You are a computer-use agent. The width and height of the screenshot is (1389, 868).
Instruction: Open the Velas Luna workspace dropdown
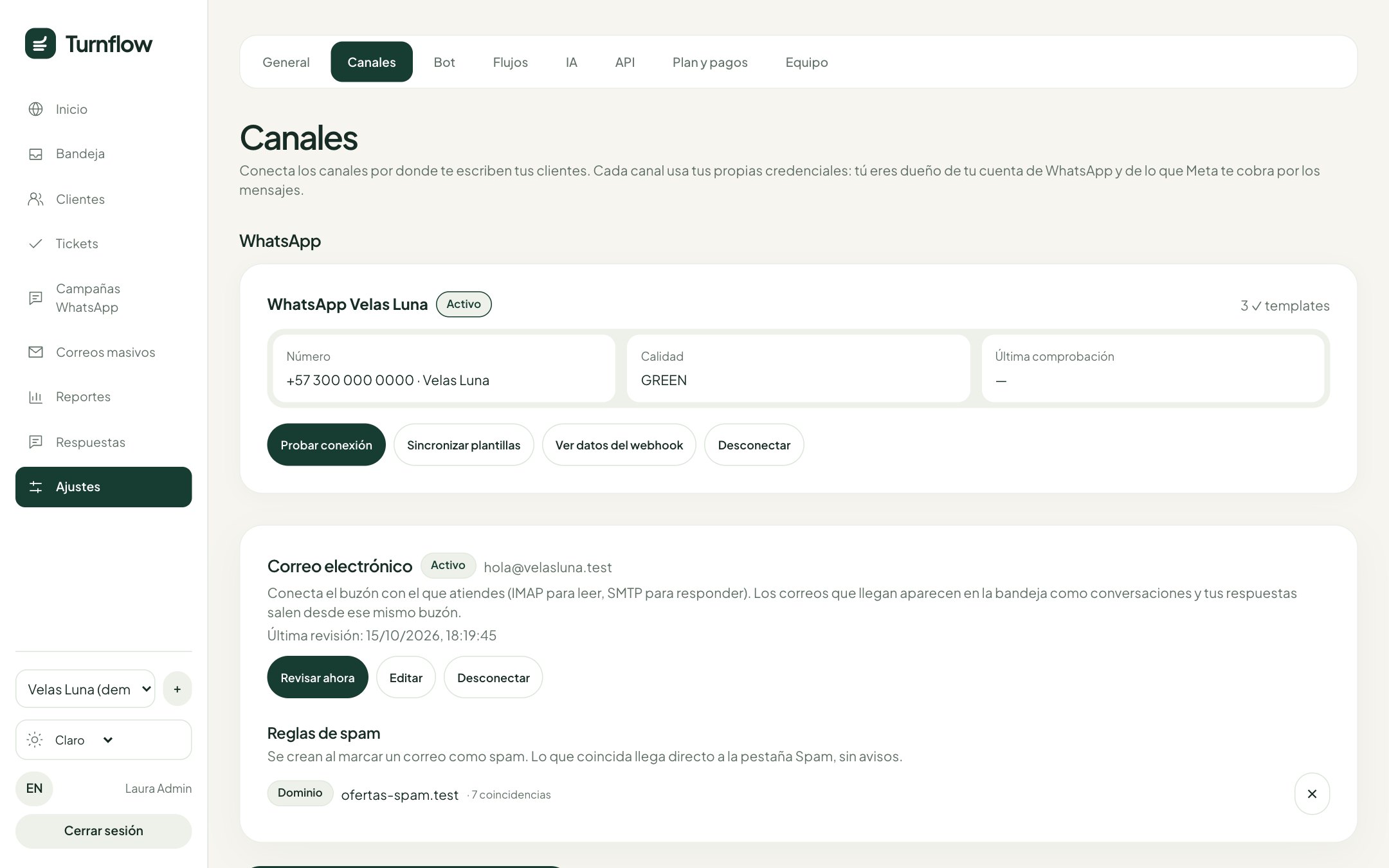[86, 689]
